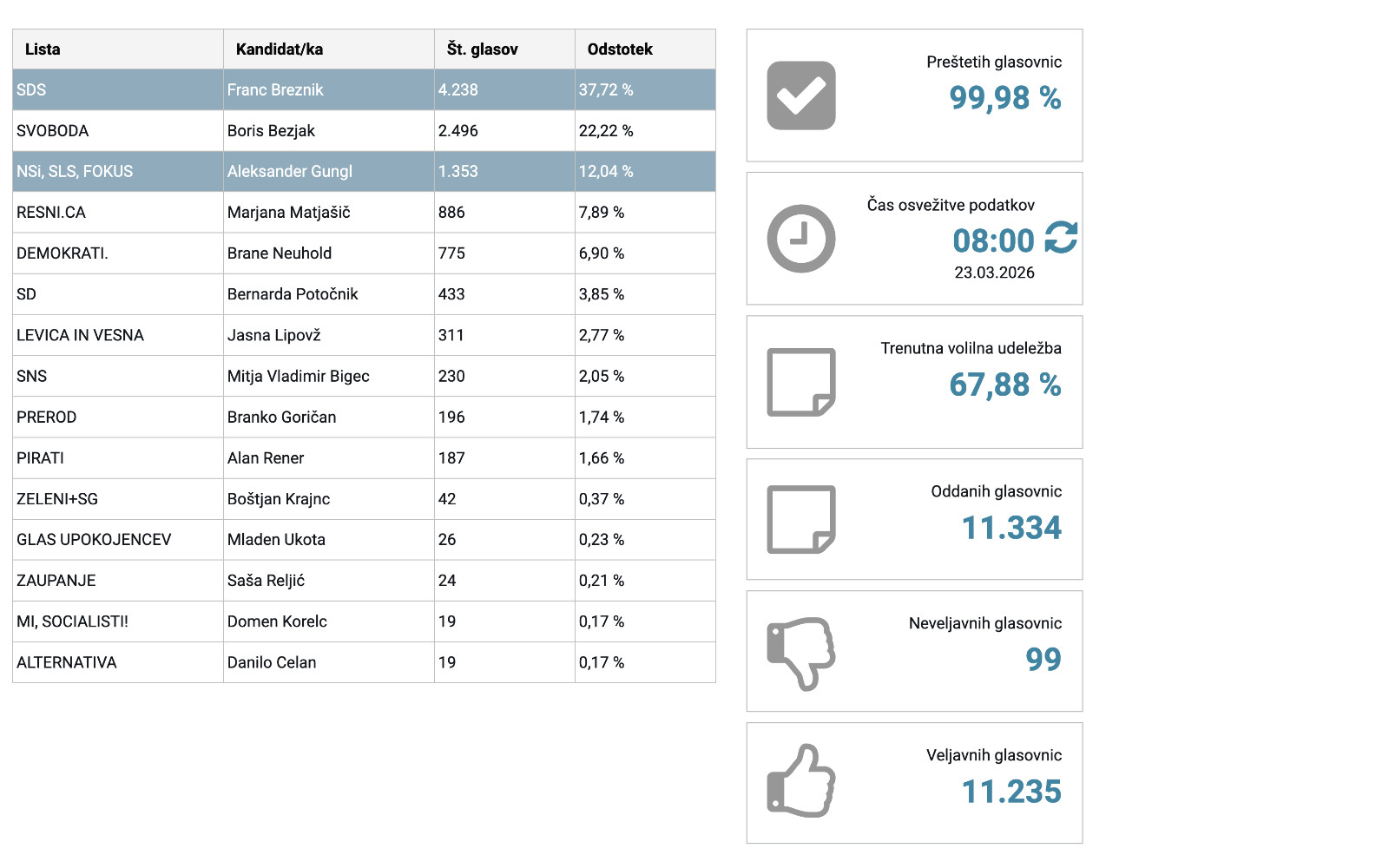Click the thumbs-down invalid ballots icon

pyautogui.click(x=800, y=653)
